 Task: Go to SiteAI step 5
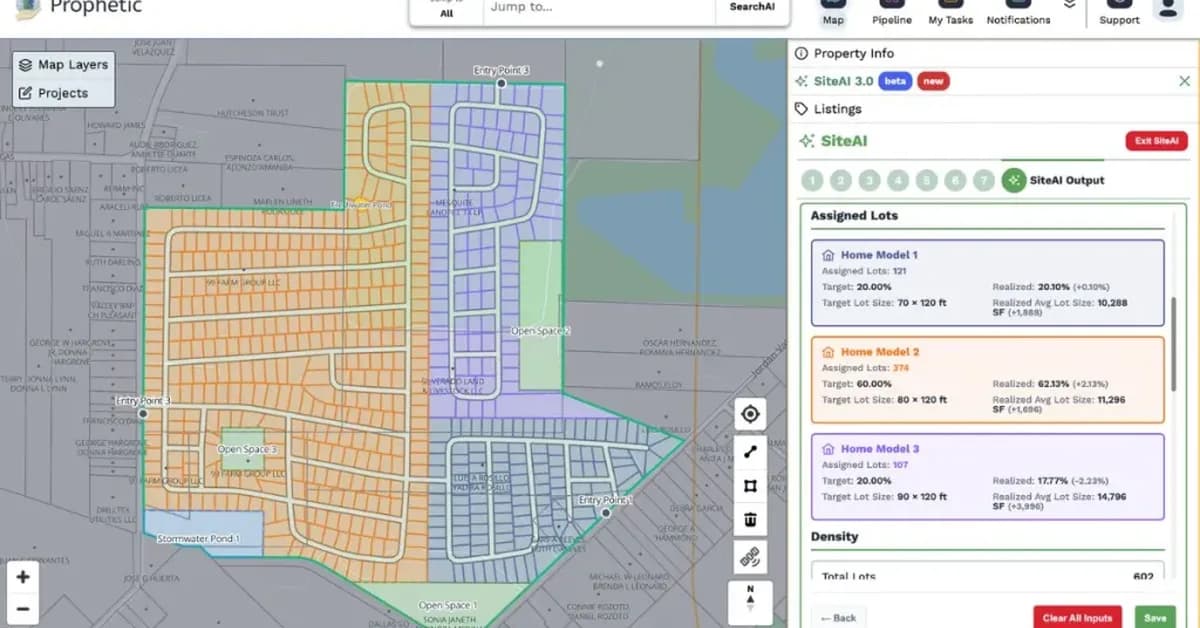(927, 181)
